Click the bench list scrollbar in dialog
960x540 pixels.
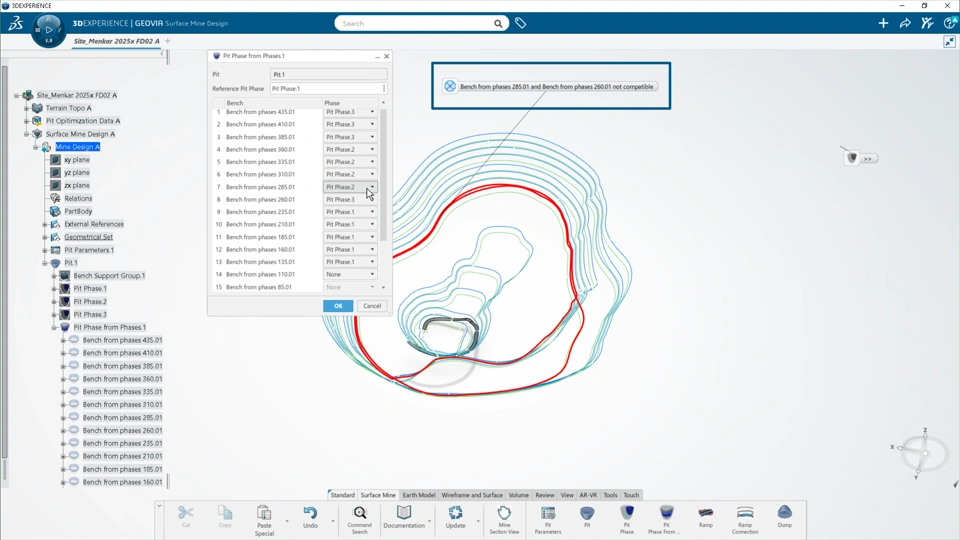coord(383,174)
